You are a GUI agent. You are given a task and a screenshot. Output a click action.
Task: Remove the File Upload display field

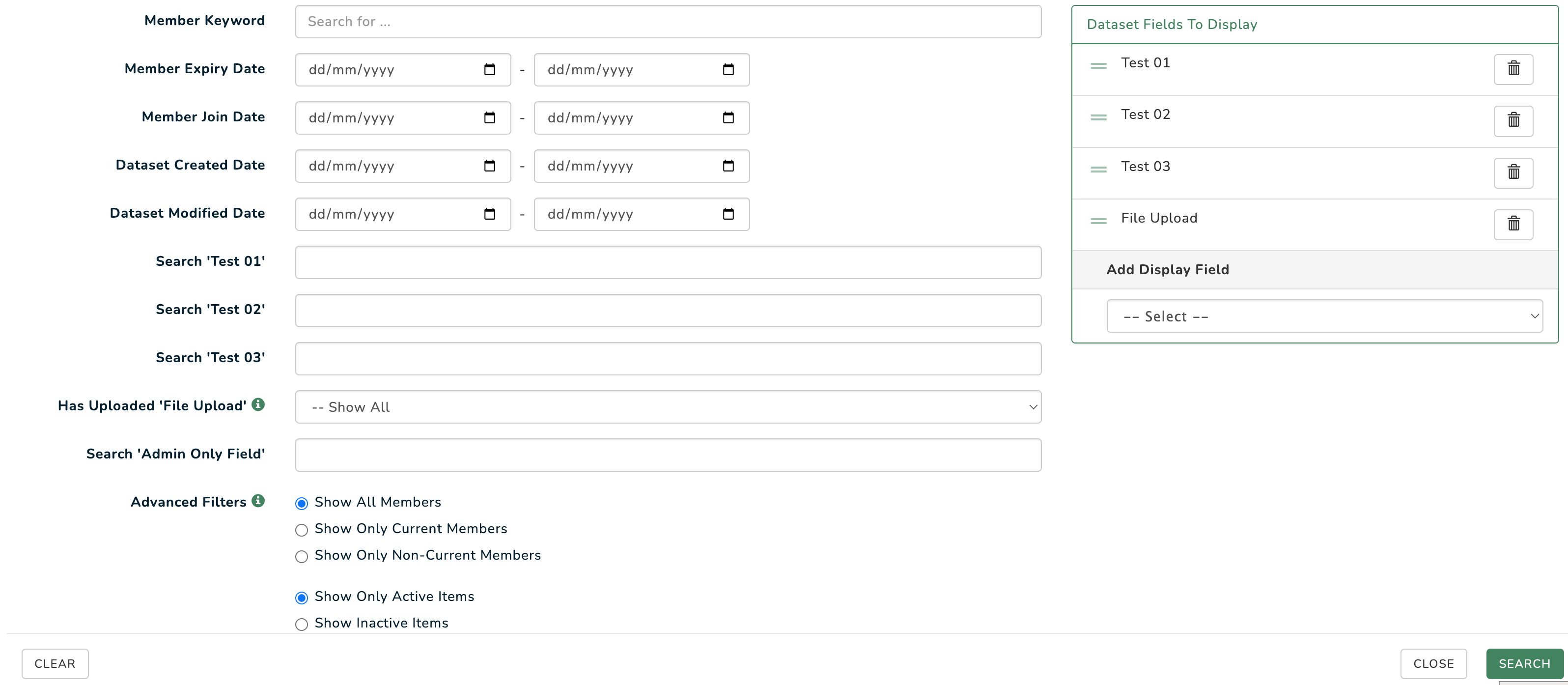tap(1513, 224)
